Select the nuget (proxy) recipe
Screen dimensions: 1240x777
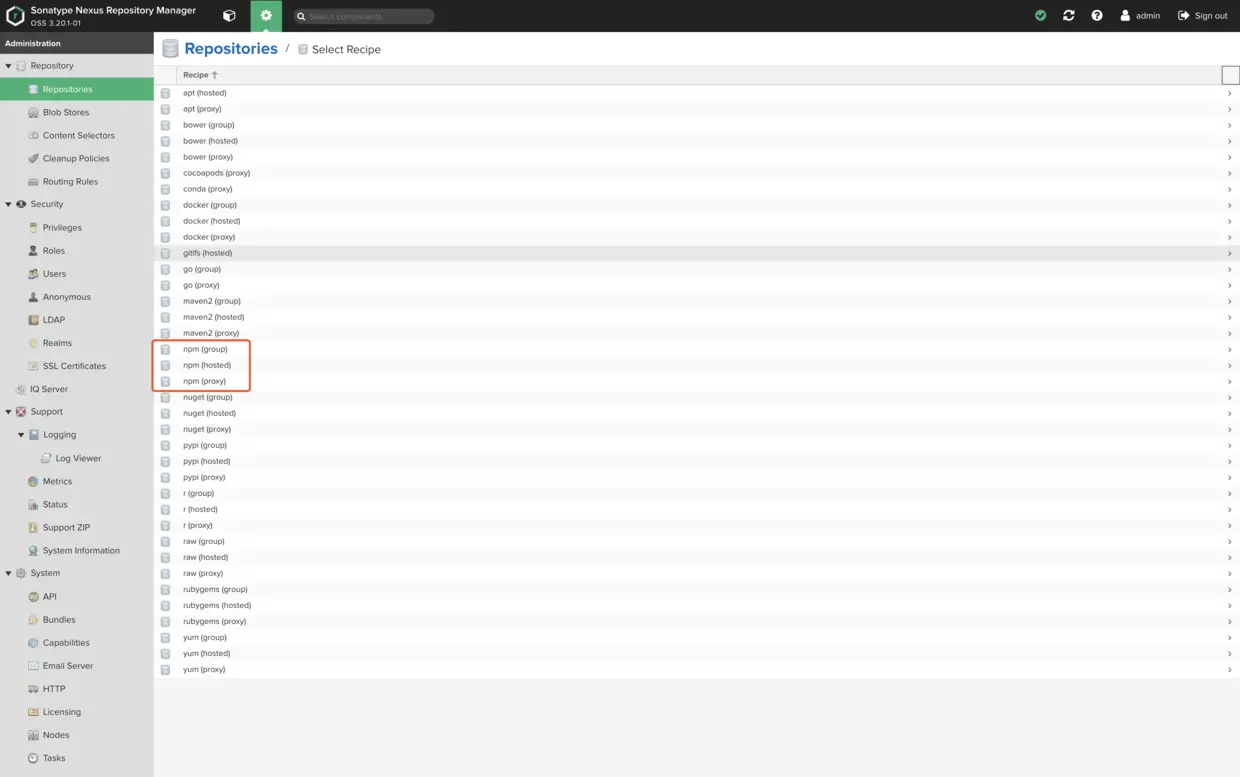click(x=697, y=429)
